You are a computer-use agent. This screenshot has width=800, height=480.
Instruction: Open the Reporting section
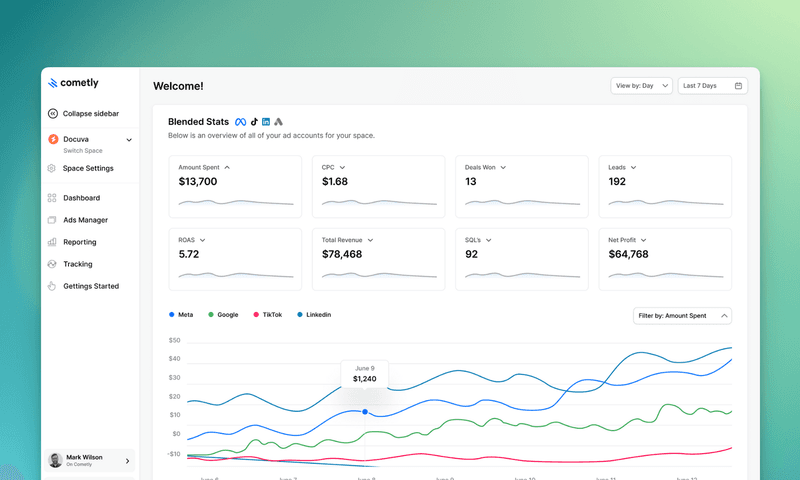[x=80, y=242]
